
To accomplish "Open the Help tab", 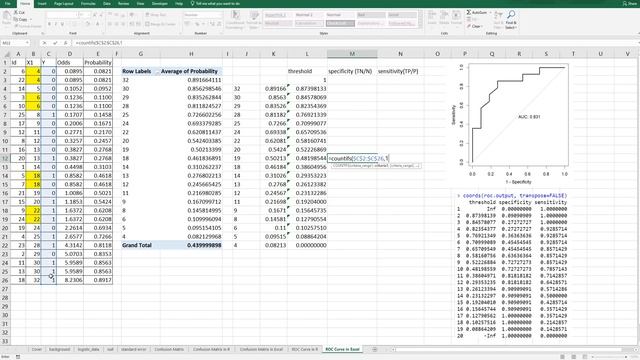I will [179, 4].
